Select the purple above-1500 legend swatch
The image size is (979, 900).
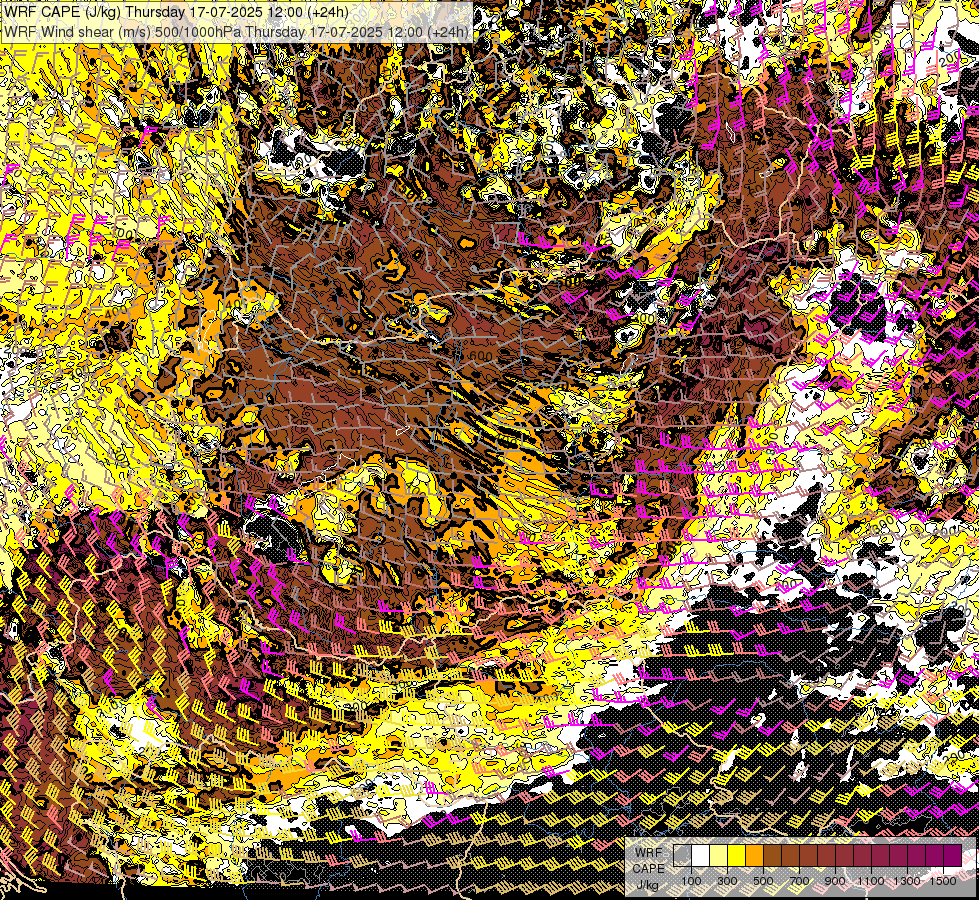pyautogui.click(x=953, y=856)
